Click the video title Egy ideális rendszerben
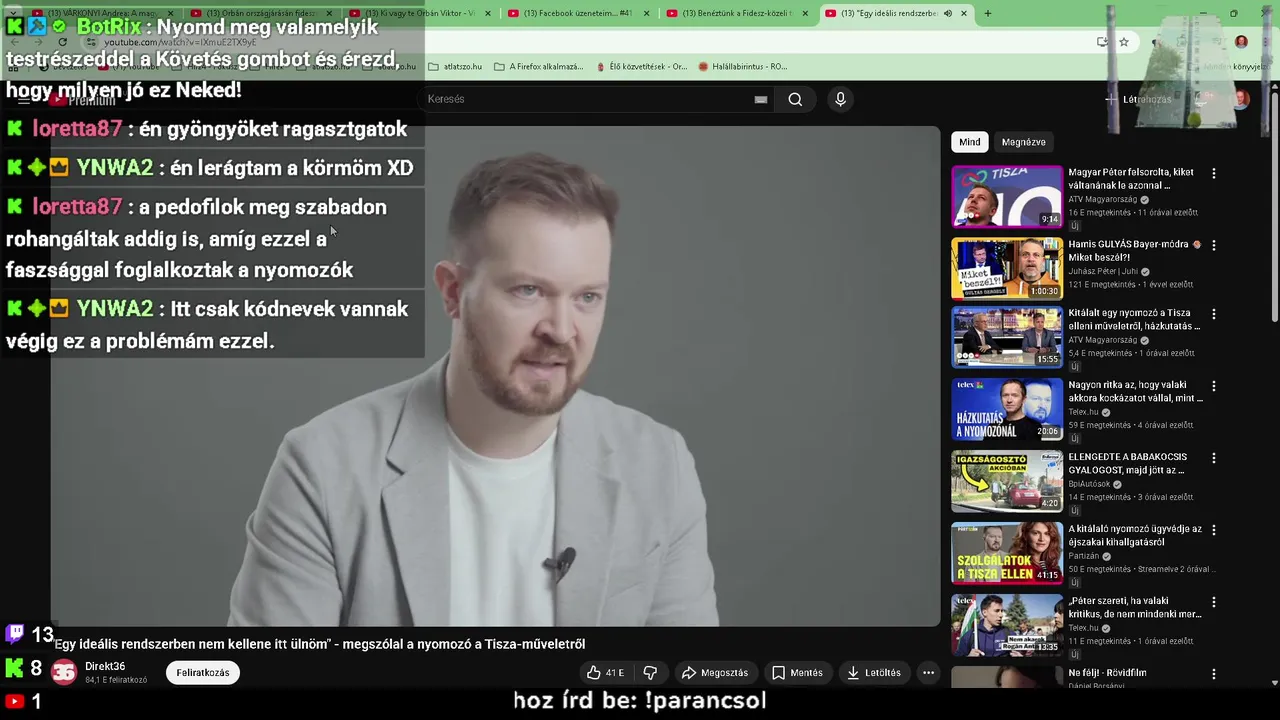Image resolution: width=1280 pixels, height=720 pixels. [320, 645]
